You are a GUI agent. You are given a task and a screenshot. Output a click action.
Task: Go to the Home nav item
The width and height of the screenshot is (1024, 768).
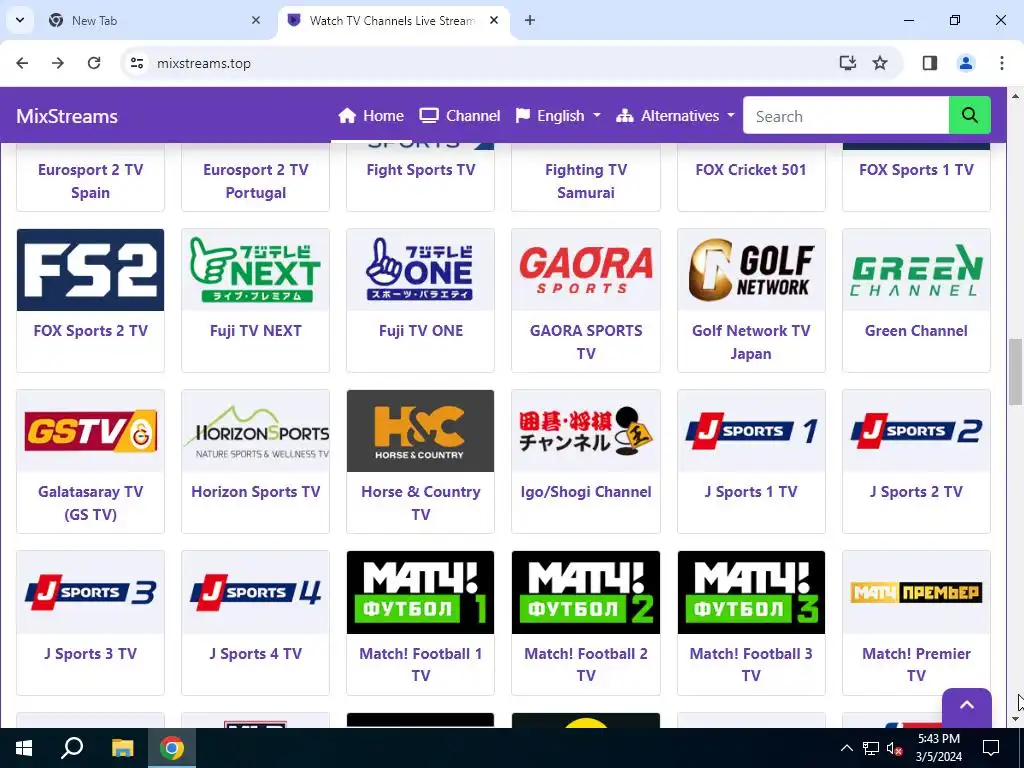point(371,116)
